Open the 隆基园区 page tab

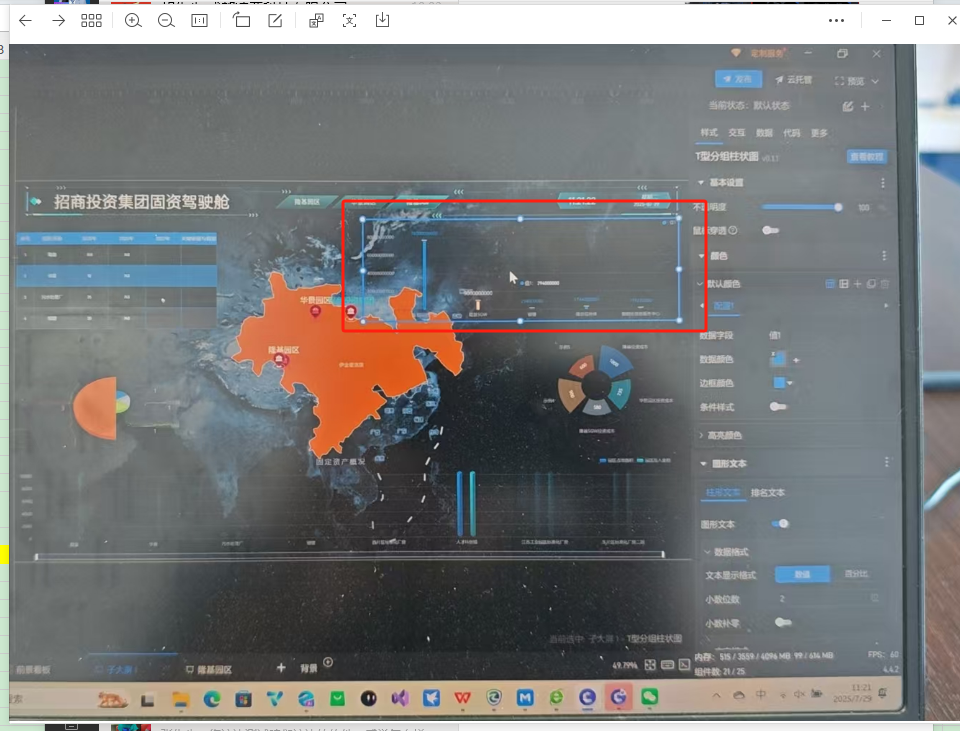pyautogui.click(x=209, y=670)
